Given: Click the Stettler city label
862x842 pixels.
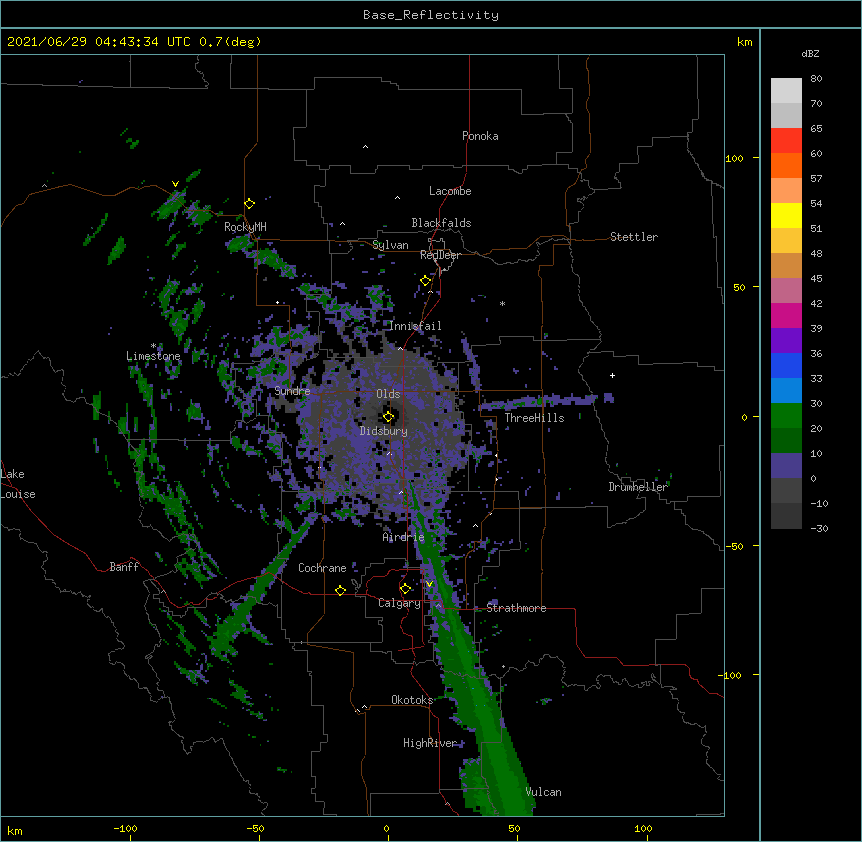Looking at the screenshot, I should 634,237.
